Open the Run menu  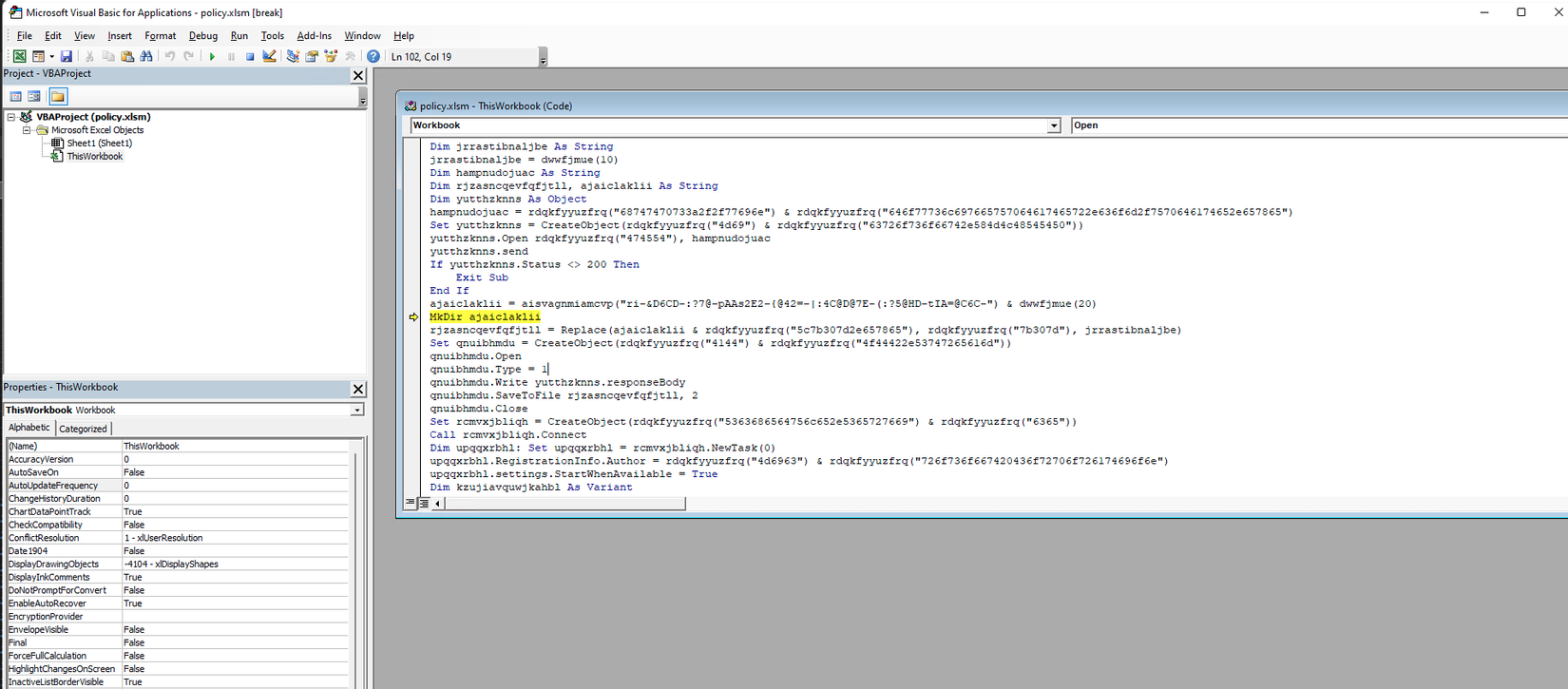pyautogui.click(x=239, y=36)
